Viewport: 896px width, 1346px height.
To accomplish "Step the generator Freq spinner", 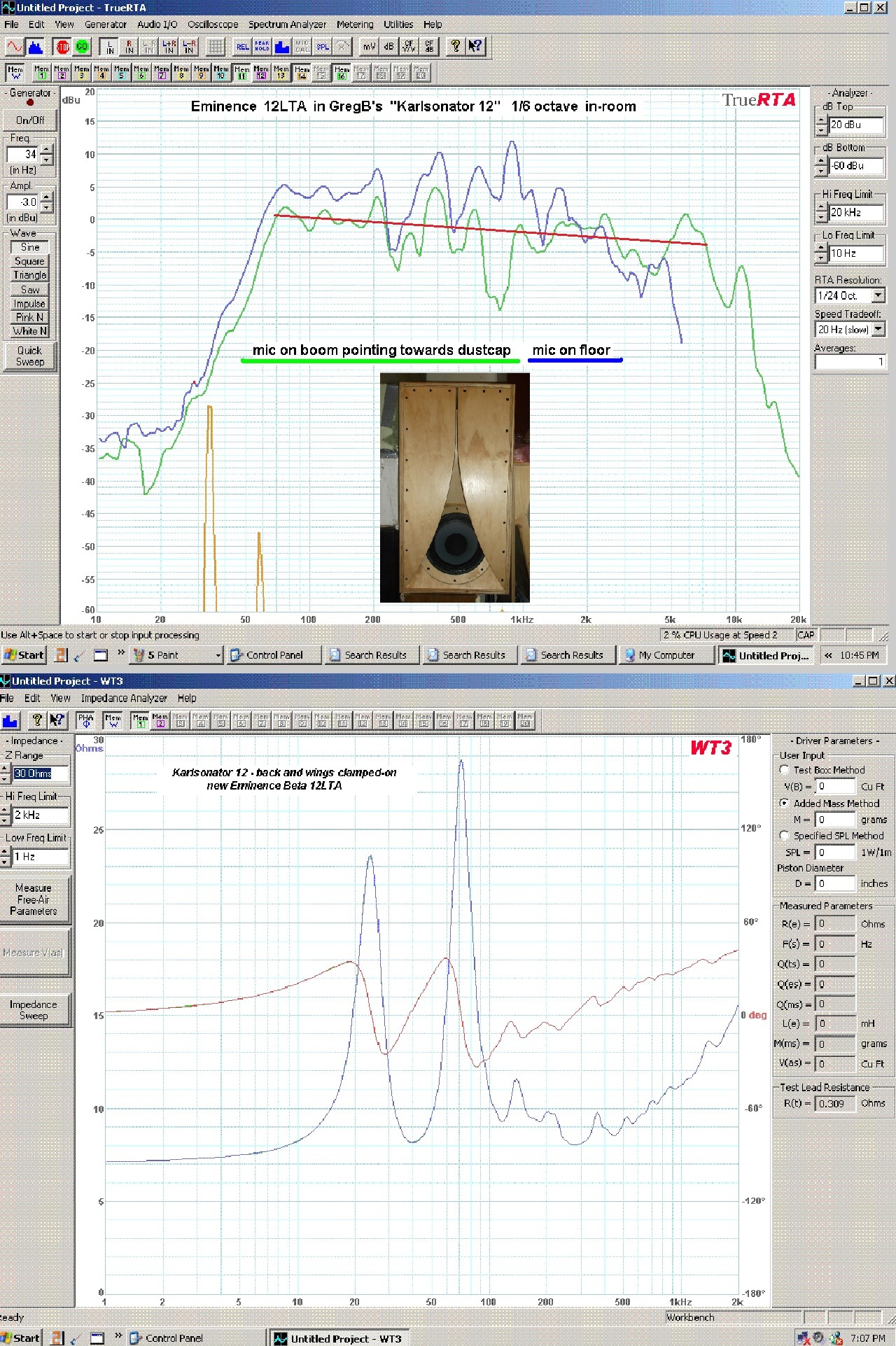I will pyautogui.click(x=46, y=154).
